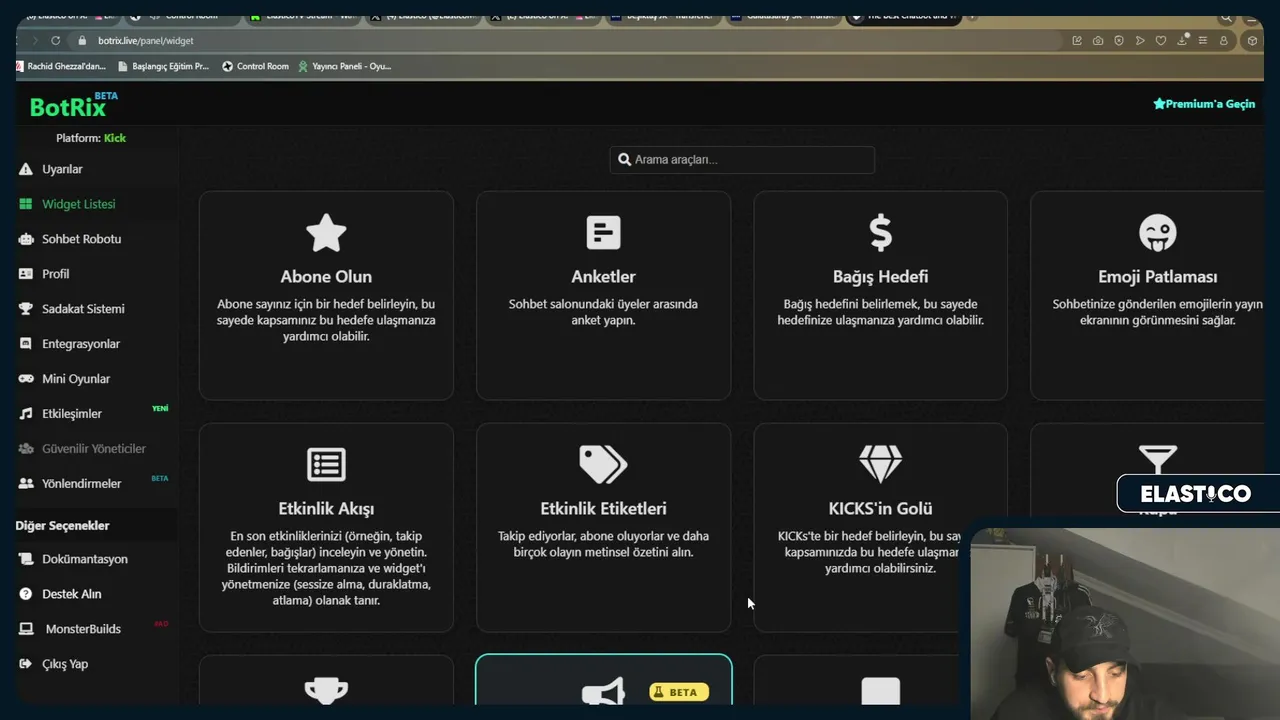The image size is (1280, 720).
Task: Open Sohbet Robotu robot icon
Action: pos(26,239)
